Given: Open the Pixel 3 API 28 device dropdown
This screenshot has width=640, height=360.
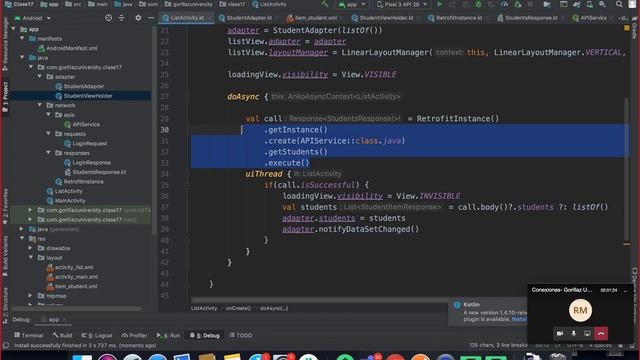Looking at the screenshot, I should pyautogui.click(x=402, y=4).
